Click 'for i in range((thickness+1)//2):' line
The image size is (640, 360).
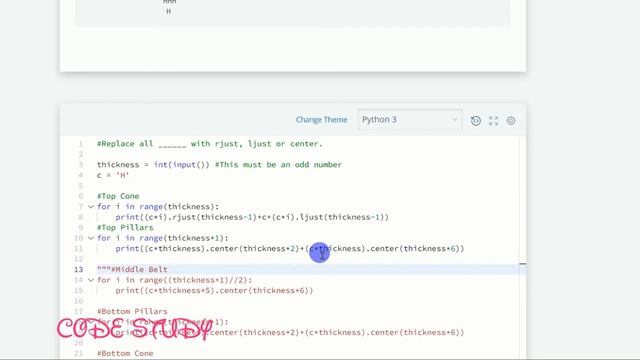click(175, 280)
